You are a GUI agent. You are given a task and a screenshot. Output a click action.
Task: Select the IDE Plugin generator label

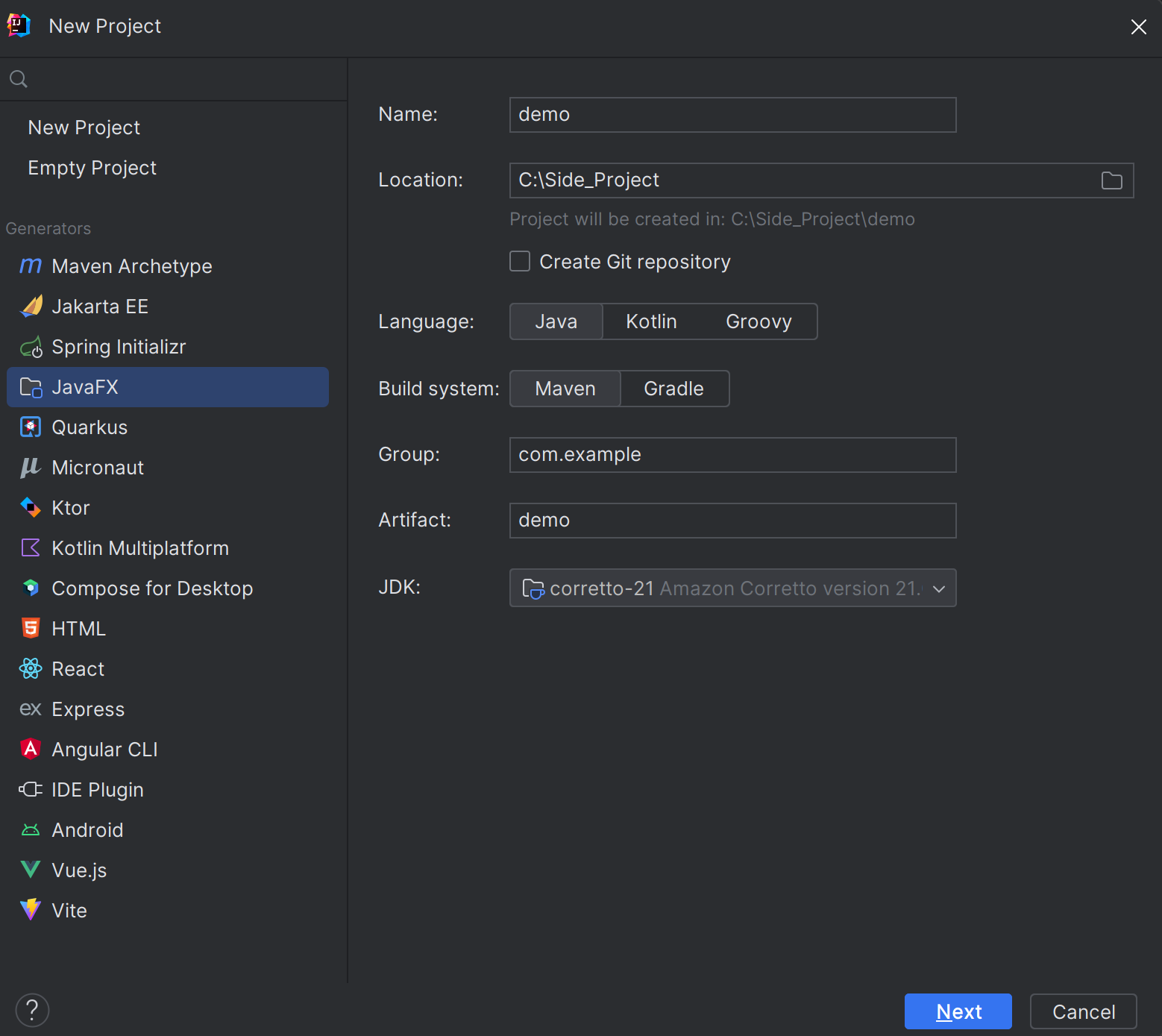tap(98, 790)
